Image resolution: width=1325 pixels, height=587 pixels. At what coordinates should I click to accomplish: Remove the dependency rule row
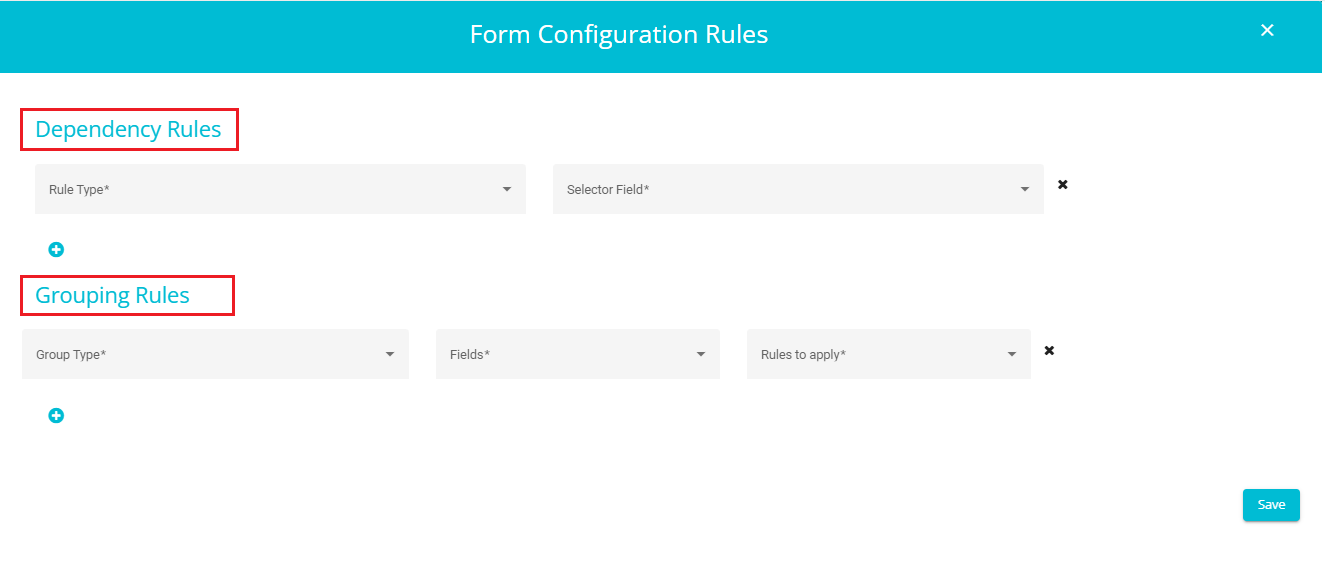[x=1063, y=184]
